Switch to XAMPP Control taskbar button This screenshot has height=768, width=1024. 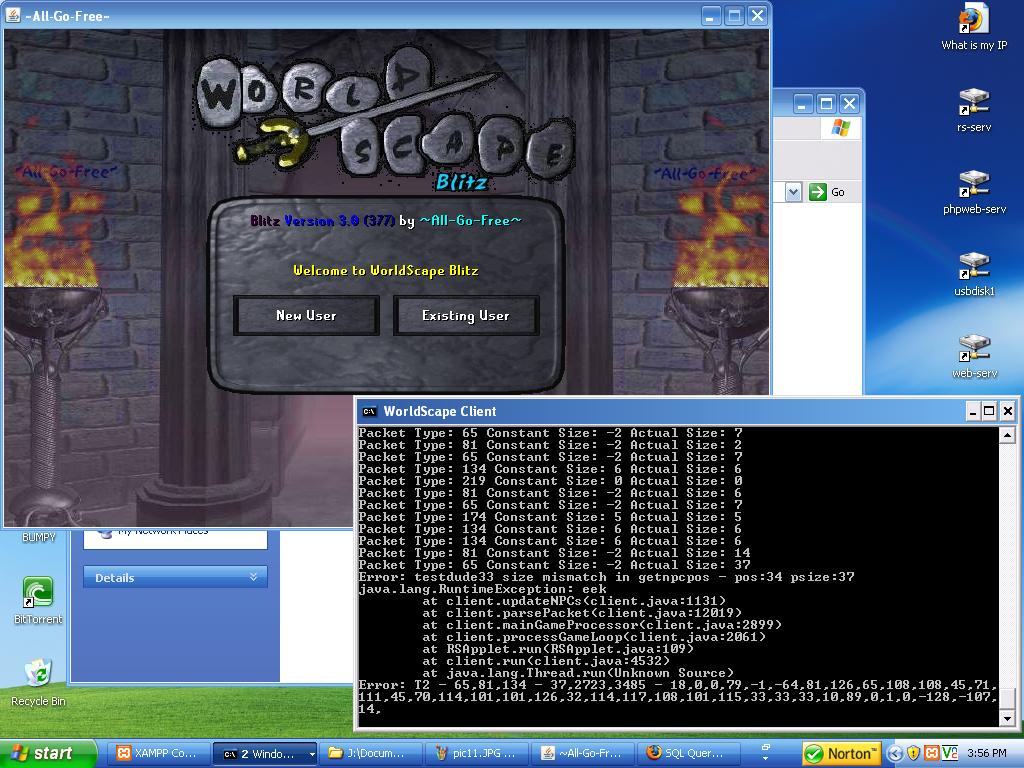coord(159,753)
